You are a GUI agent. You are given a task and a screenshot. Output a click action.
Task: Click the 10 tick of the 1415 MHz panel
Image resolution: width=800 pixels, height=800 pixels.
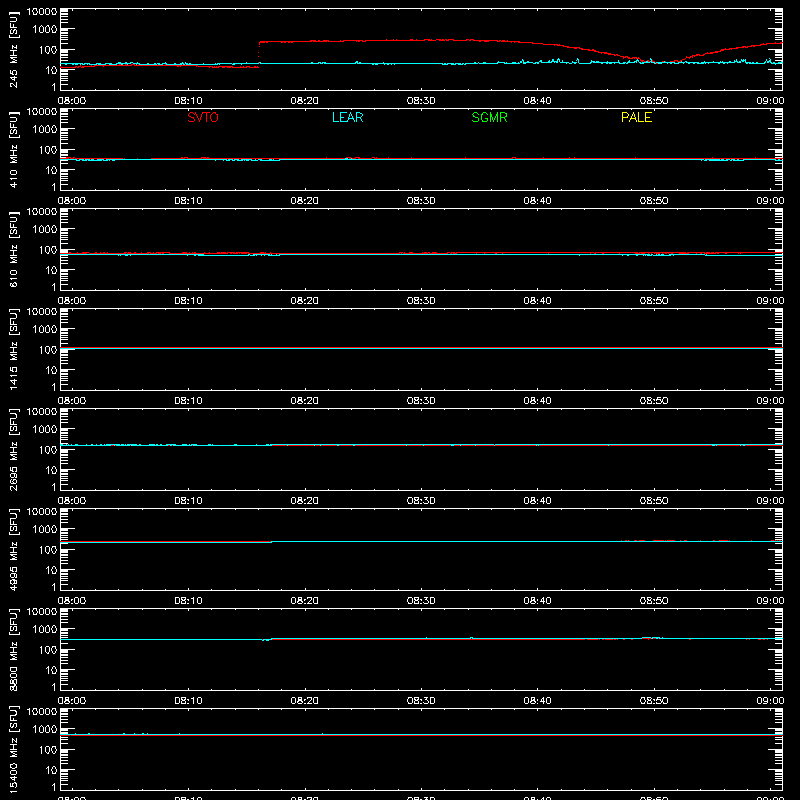[51, 370]
